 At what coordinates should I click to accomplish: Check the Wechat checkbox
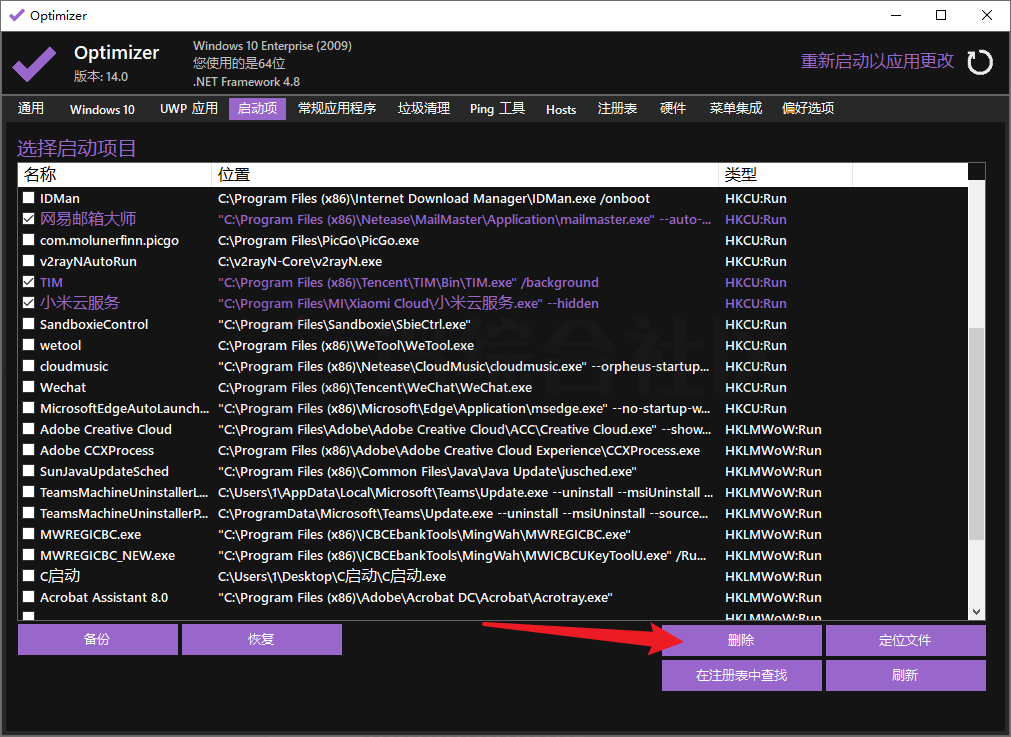coord(28,387)
